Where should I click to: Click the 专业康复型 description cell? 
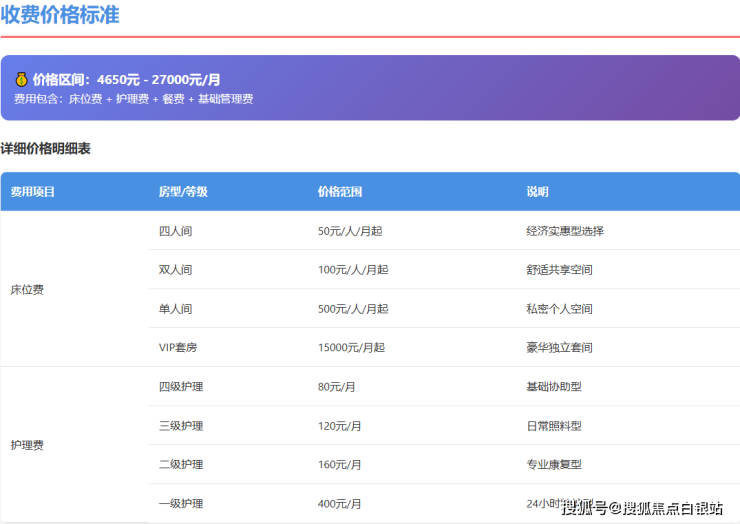[553, 465]
